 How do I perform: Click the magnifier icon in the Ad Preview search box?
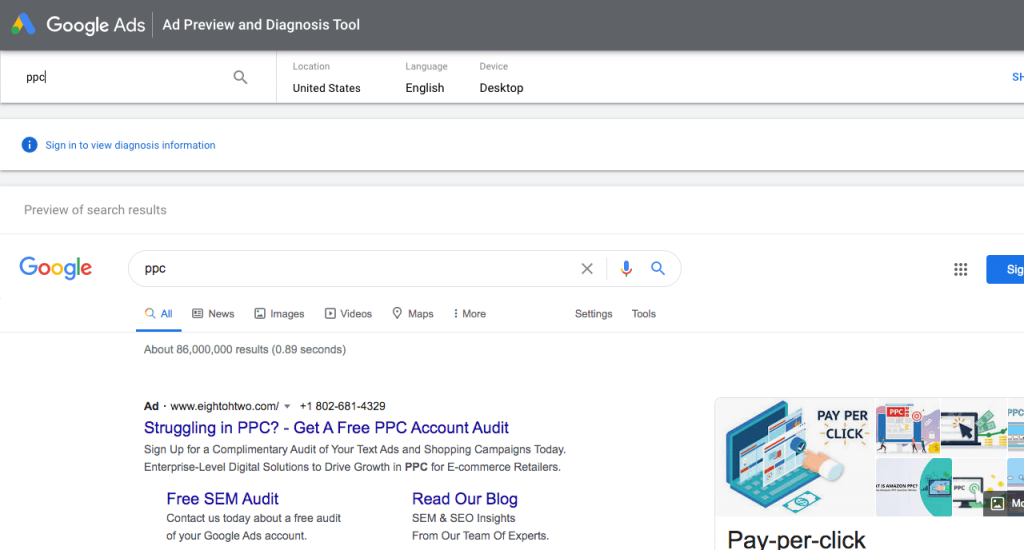pos(240,77)
